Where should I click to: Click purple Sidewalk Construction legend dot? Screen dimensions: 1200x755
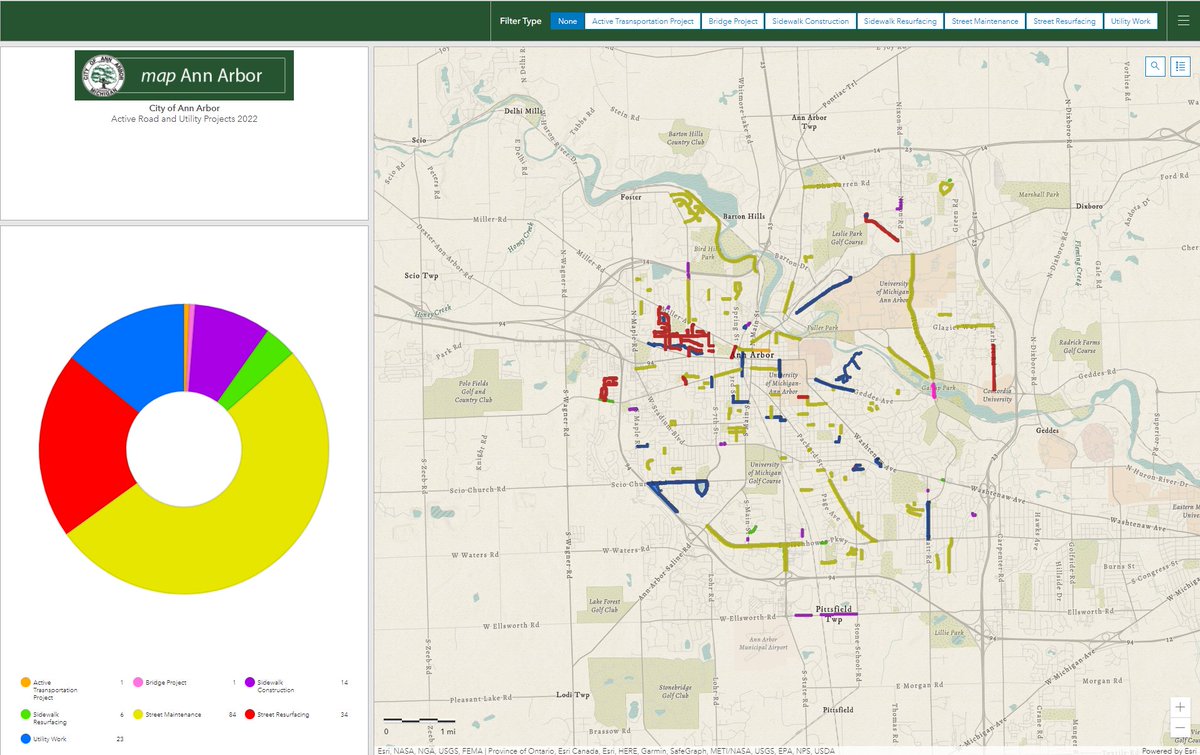pyautogui.click(x=249, y=683)
